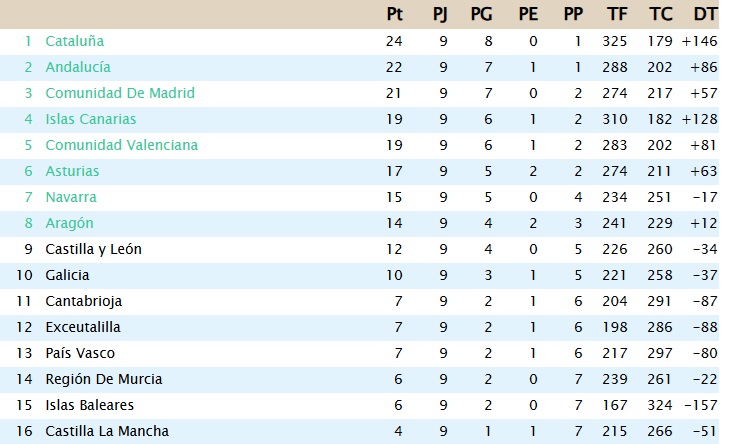The width and height of the screenshot is (732, 444).
Task: Click the TF column header
Action: pyautogui.click(x=617, y=14)
